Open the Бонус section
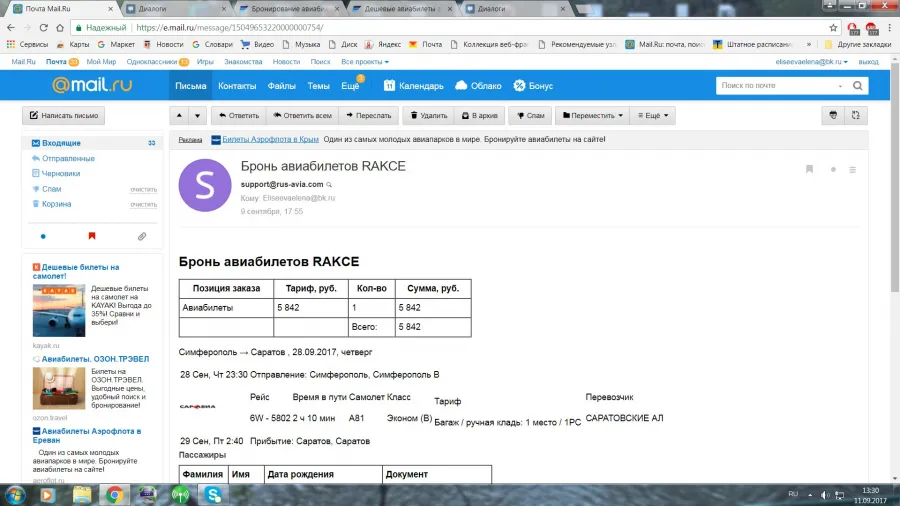This screenshot has height=506, width=900. click(533, 85)
